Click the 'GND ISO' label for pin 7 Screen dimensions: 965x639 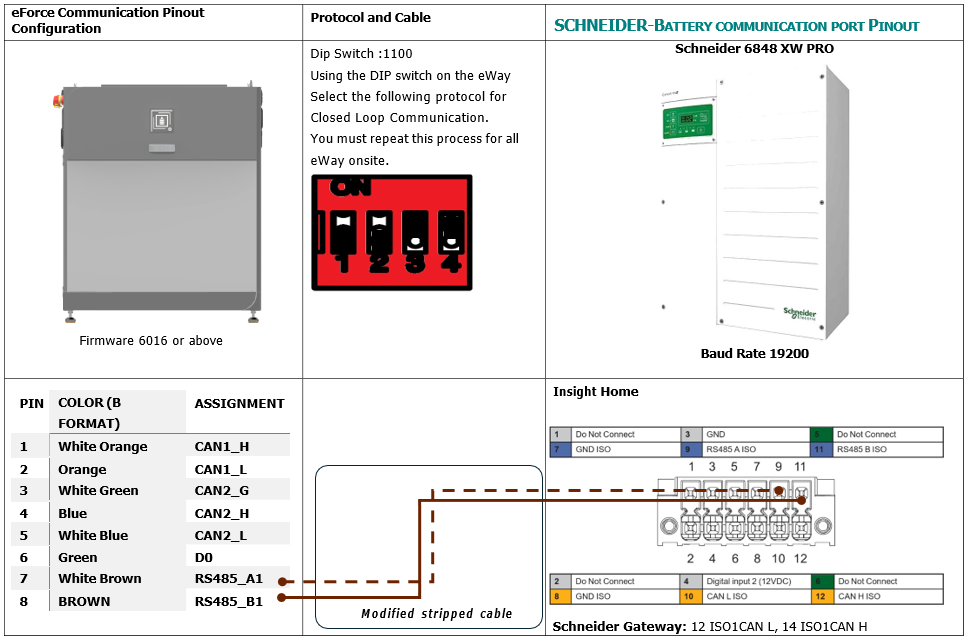593,449
